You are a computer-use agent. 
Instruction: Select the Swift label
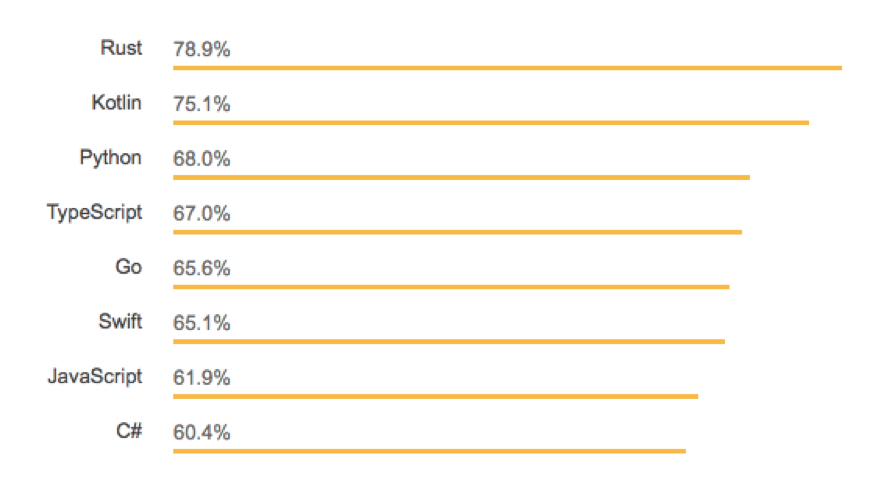[120, 322]
